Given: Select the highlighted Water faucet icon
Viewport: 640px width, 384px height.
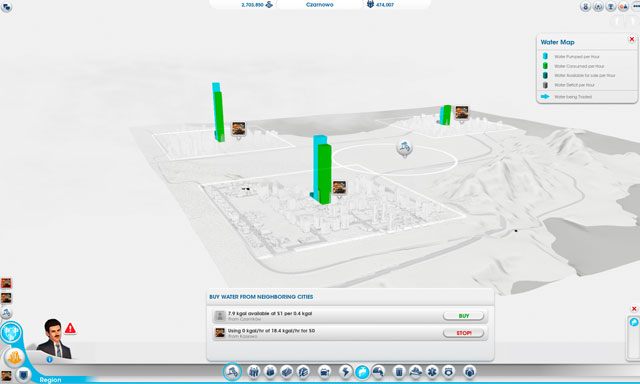Looking at the screenshot, I should coord(362,372).
